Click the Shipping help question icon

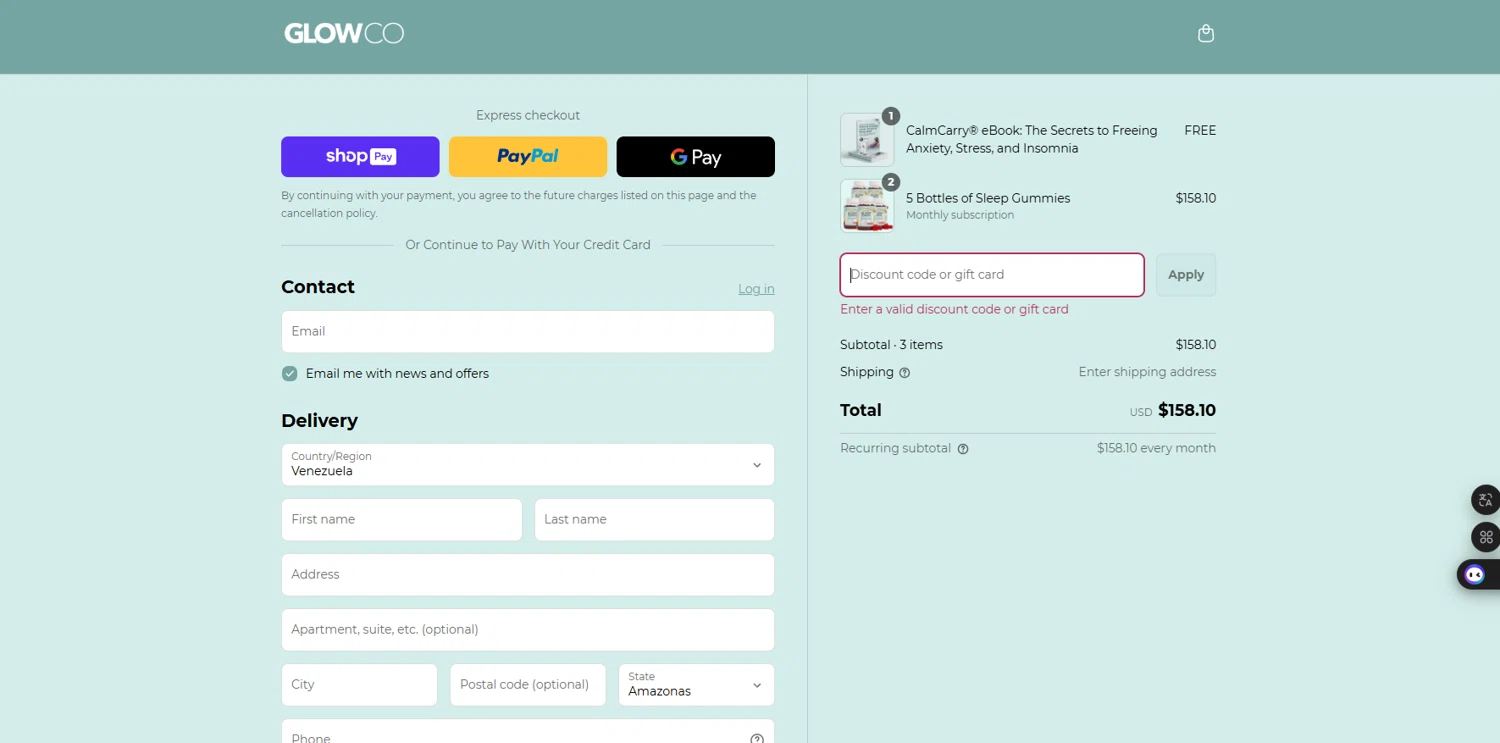(904, 373)
